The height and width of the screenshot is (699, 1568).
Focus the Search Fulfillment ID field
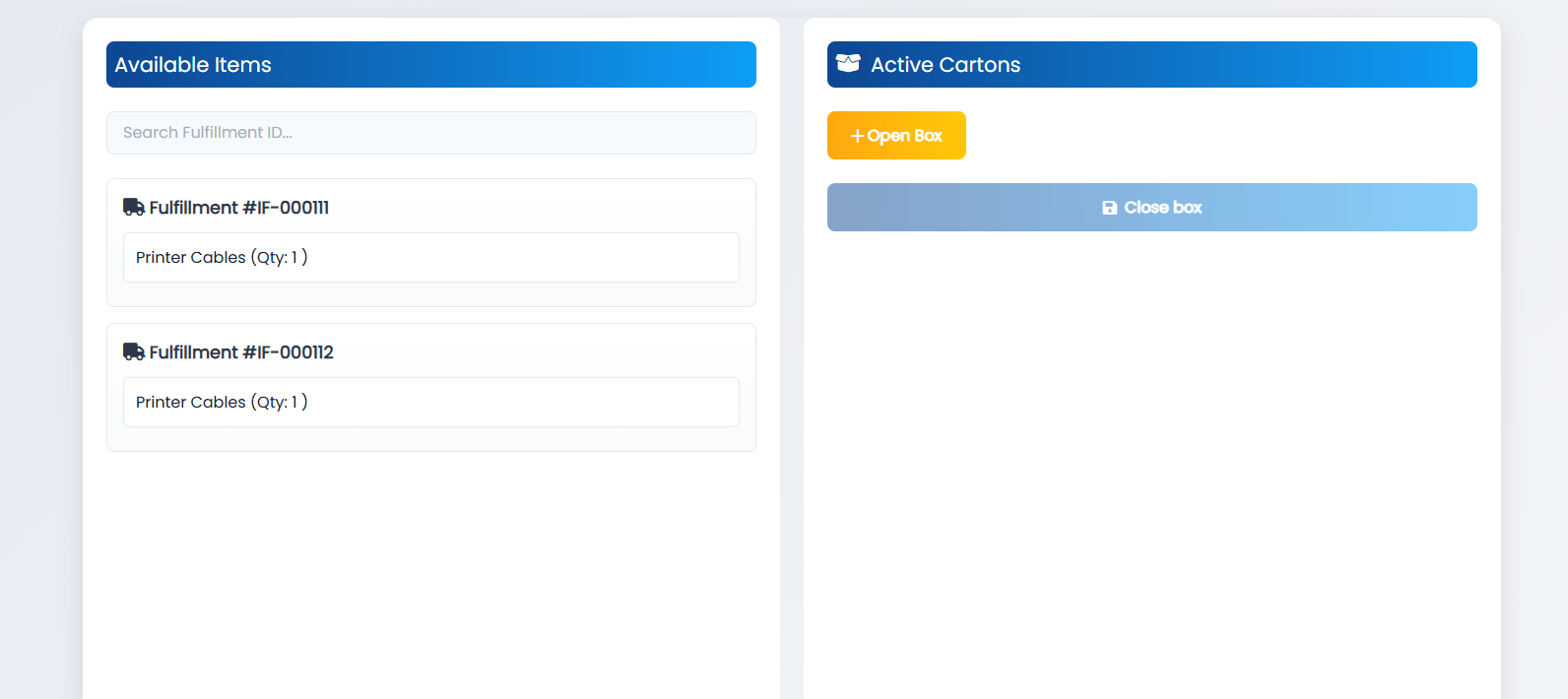point(431,133)
